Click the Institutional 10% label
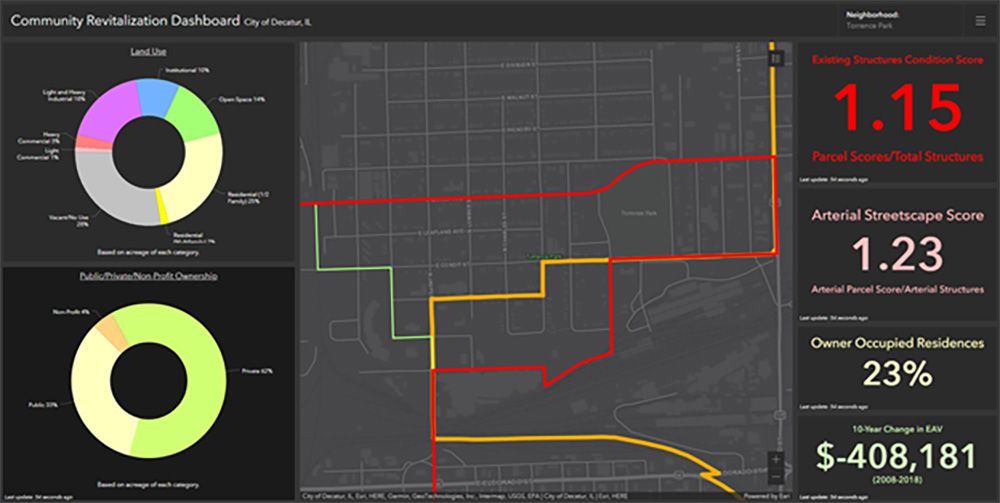 [187, 70]
